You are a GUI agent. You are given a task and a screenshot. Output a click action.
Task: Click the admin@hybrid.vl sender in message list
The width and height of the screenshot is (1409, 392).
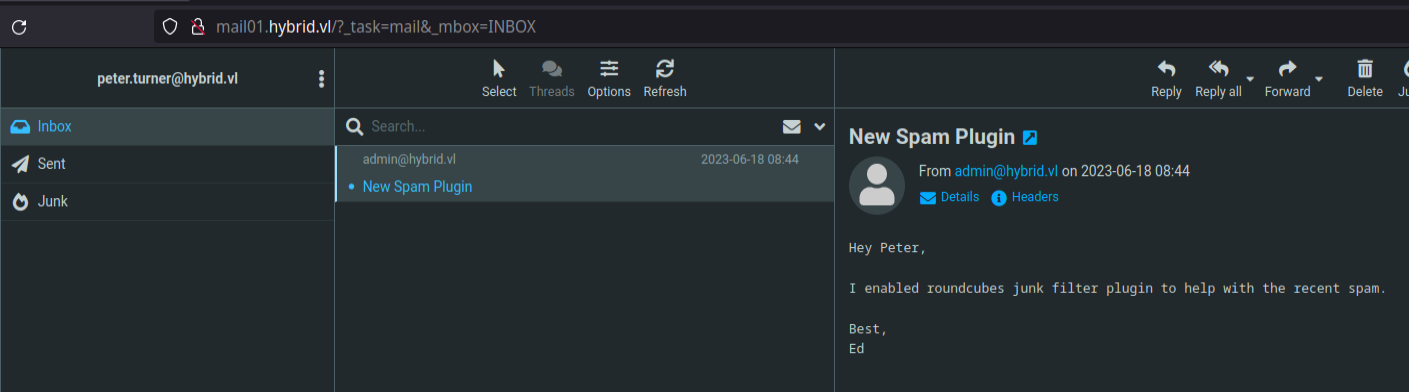click(x=409, y=159)
